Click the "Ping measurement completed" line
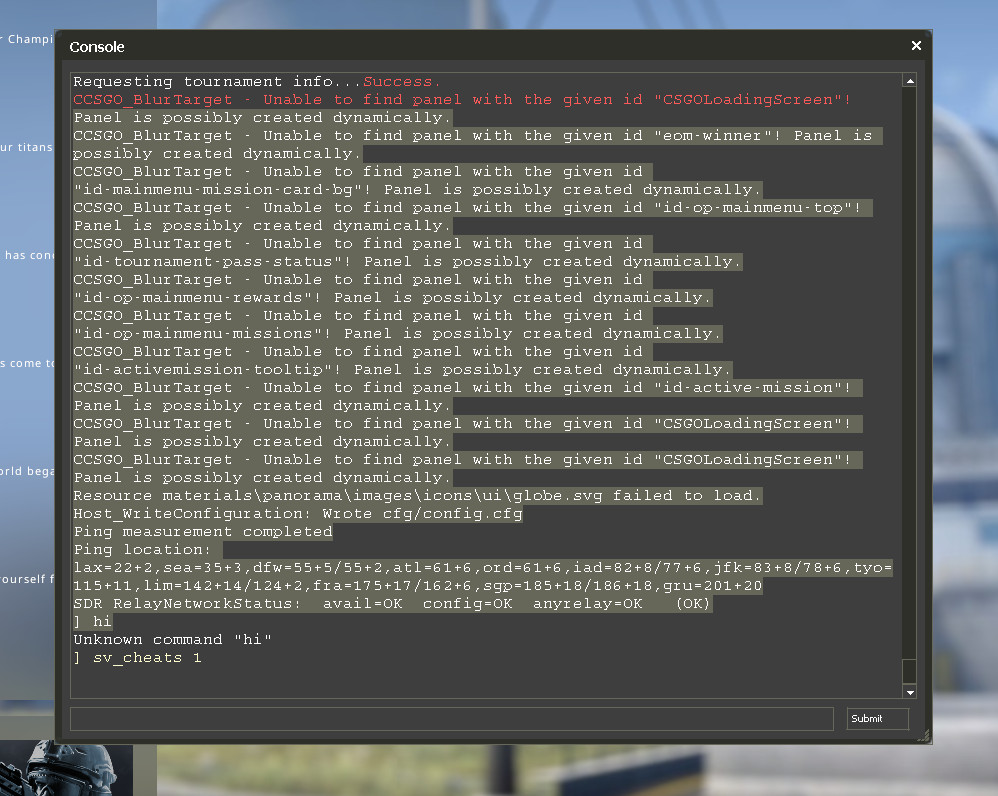The image size is (998, 796). click(203, 531)
